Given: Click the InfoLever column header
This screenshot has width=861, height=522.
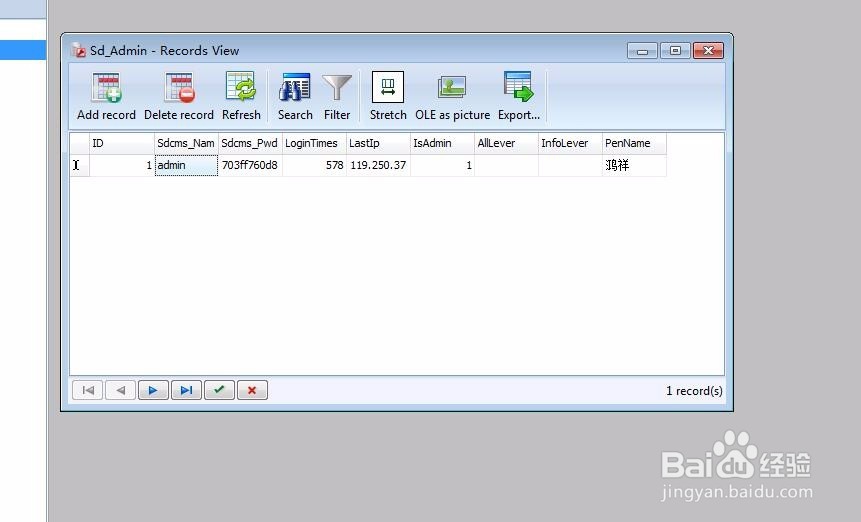Looking at the screenshot, I should pyautogui.click(x=571, y=143).
